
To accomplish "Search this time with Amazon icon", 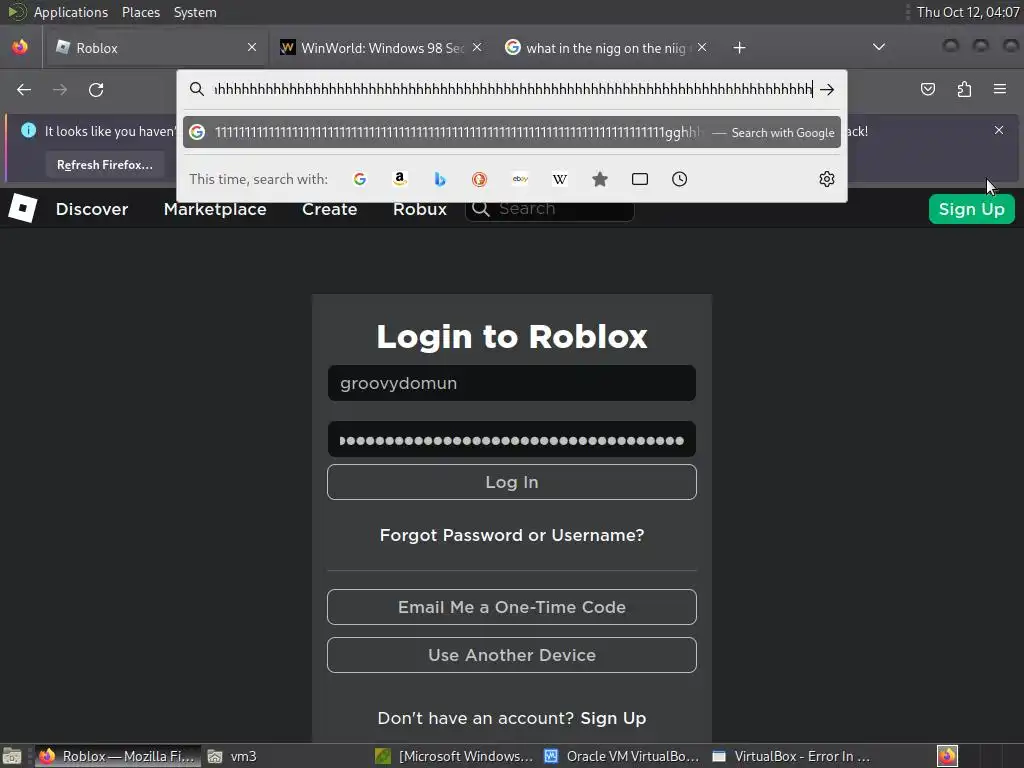I will [400, 179].
